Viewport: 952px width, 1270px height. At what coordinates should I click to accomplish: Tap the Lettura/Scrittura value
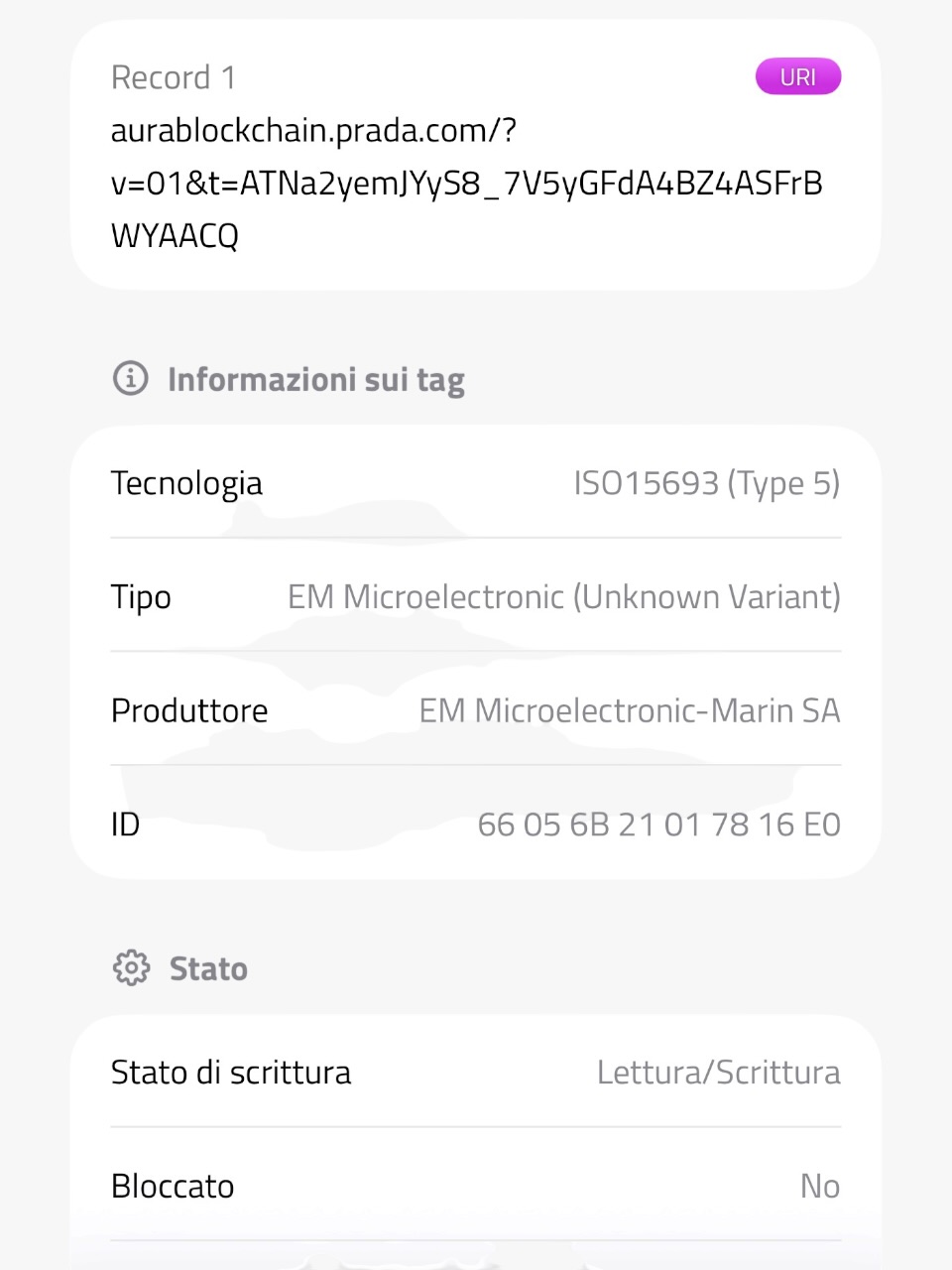pyautogui.click(x=719, y=1073)
